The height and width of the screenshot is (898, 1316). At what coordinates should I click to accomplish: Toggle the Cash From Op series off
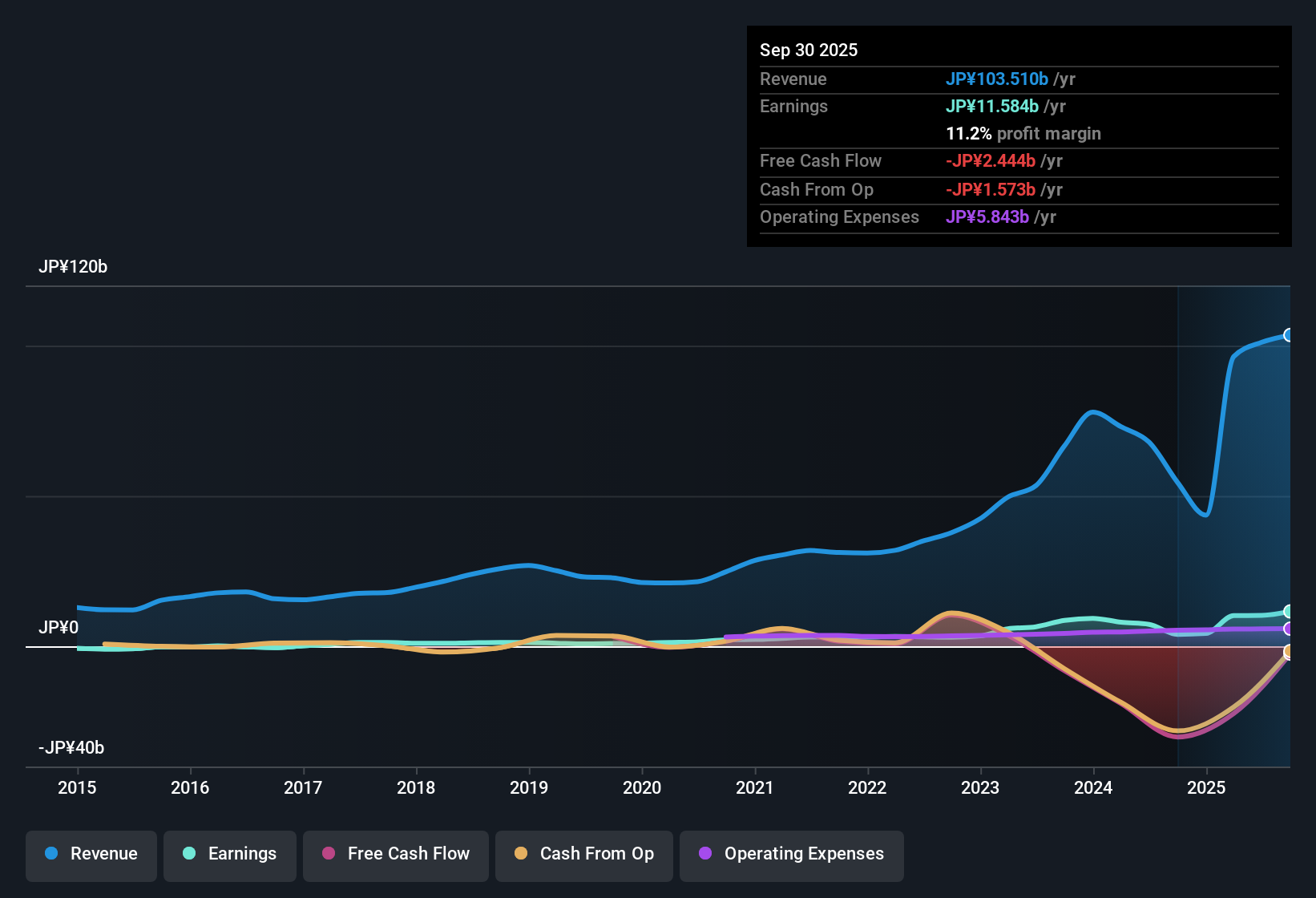tap(583, 854)
